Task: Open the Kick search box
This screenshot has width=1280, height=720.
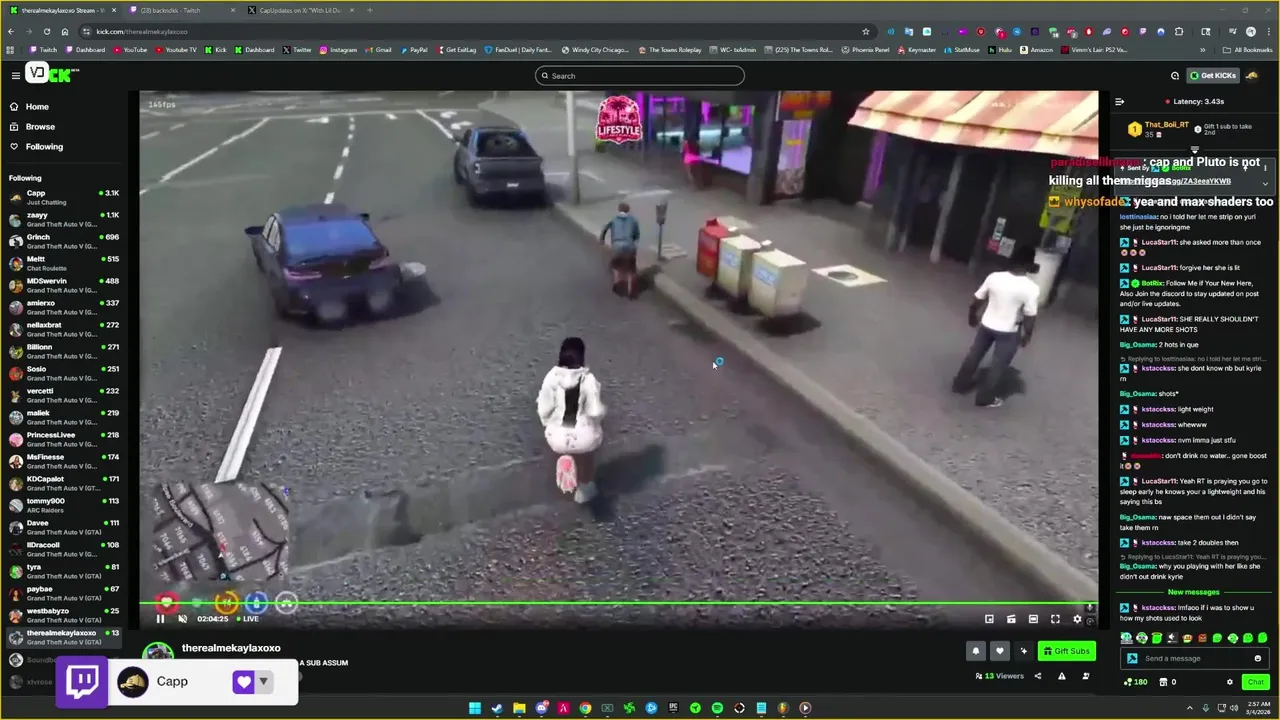Action: 640,76
